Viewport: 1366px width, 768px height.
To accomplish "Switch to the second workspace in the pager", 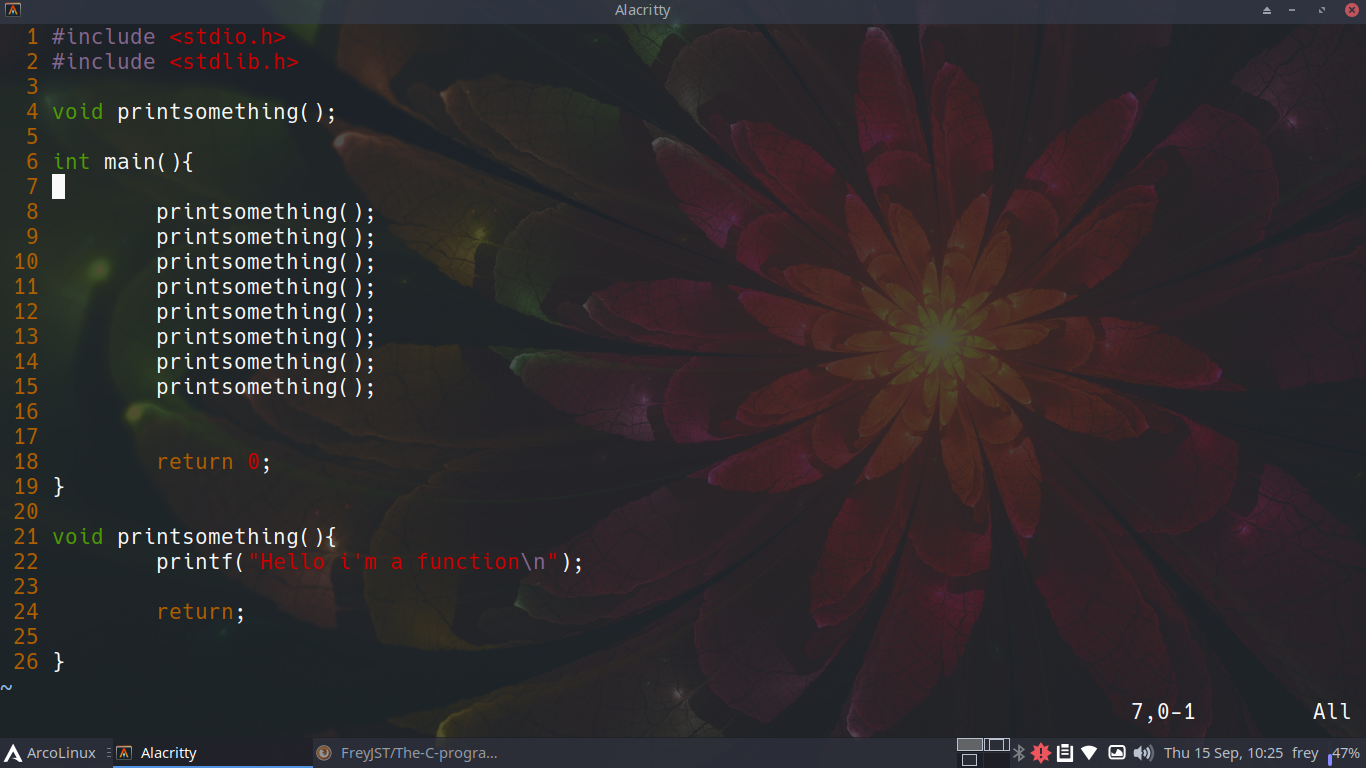I will 997,745.
